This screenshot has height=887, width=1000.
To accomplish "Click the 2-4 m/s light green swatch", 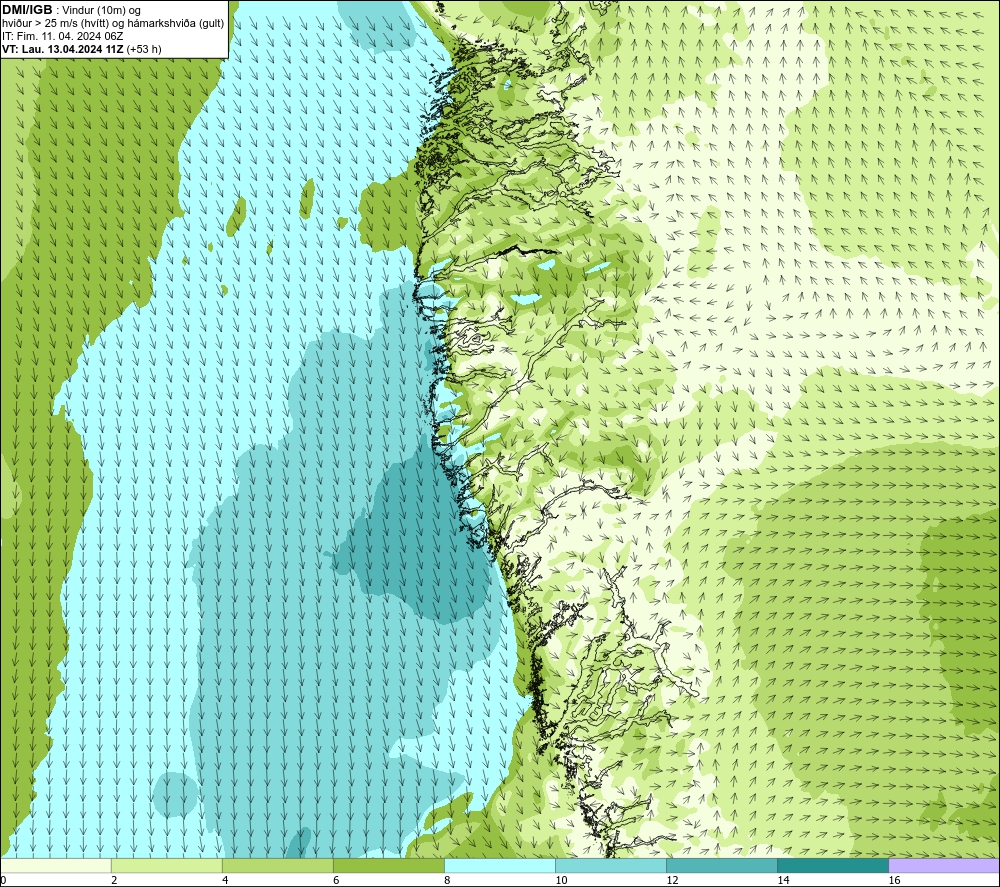I will [166, 866].
